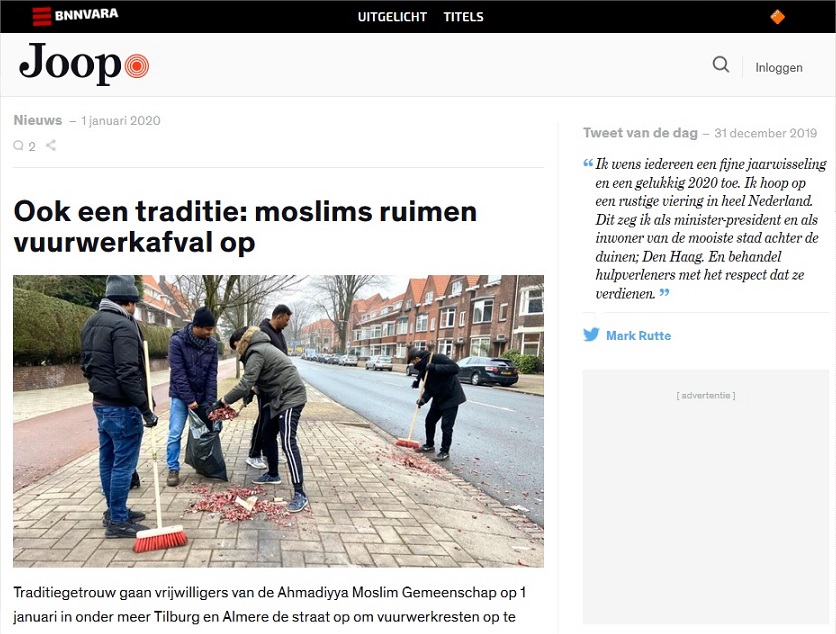The height and width of the screenshot is (634, 836).
Task: Click the article intro paragraph text
Action: point(269,605)
